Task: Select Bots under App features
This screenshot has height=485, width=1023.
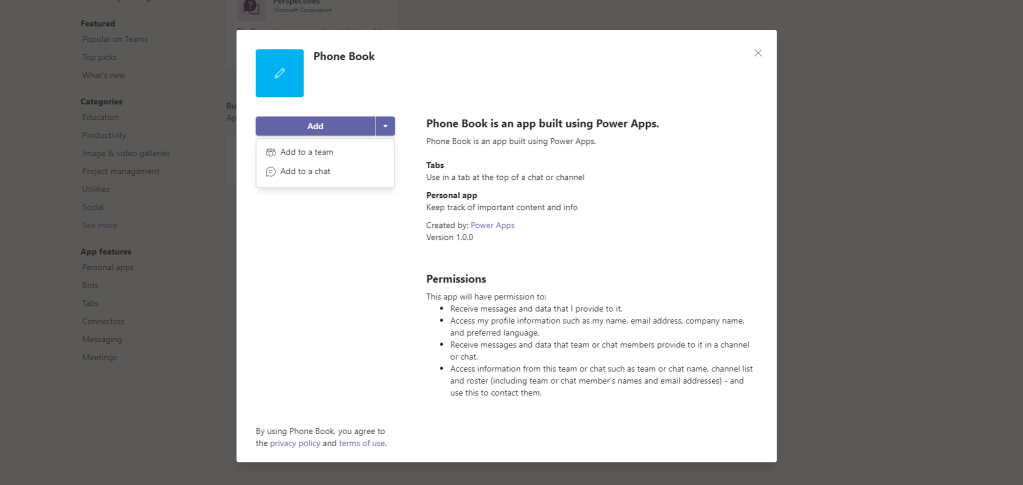Action: 90,285
